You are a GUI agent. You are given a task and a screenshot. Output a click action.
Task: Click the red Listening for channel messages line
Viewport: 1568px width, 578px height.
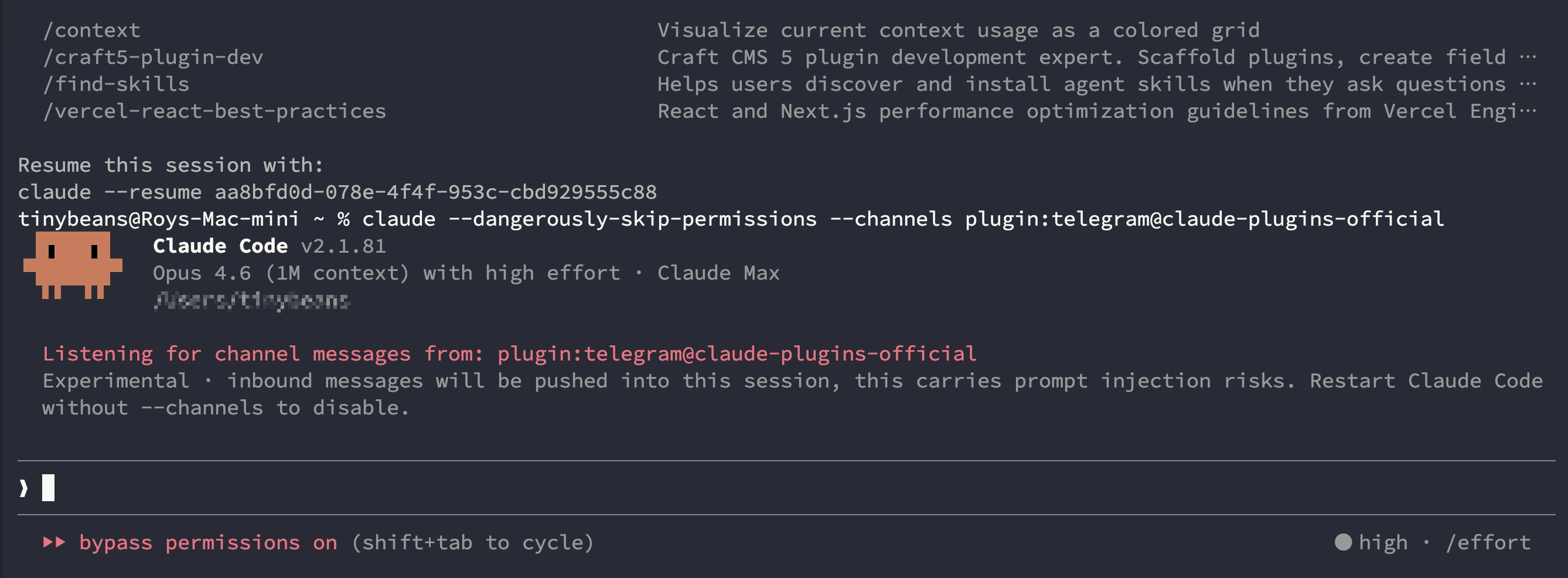pyautogui.click(x=509, y=353)
